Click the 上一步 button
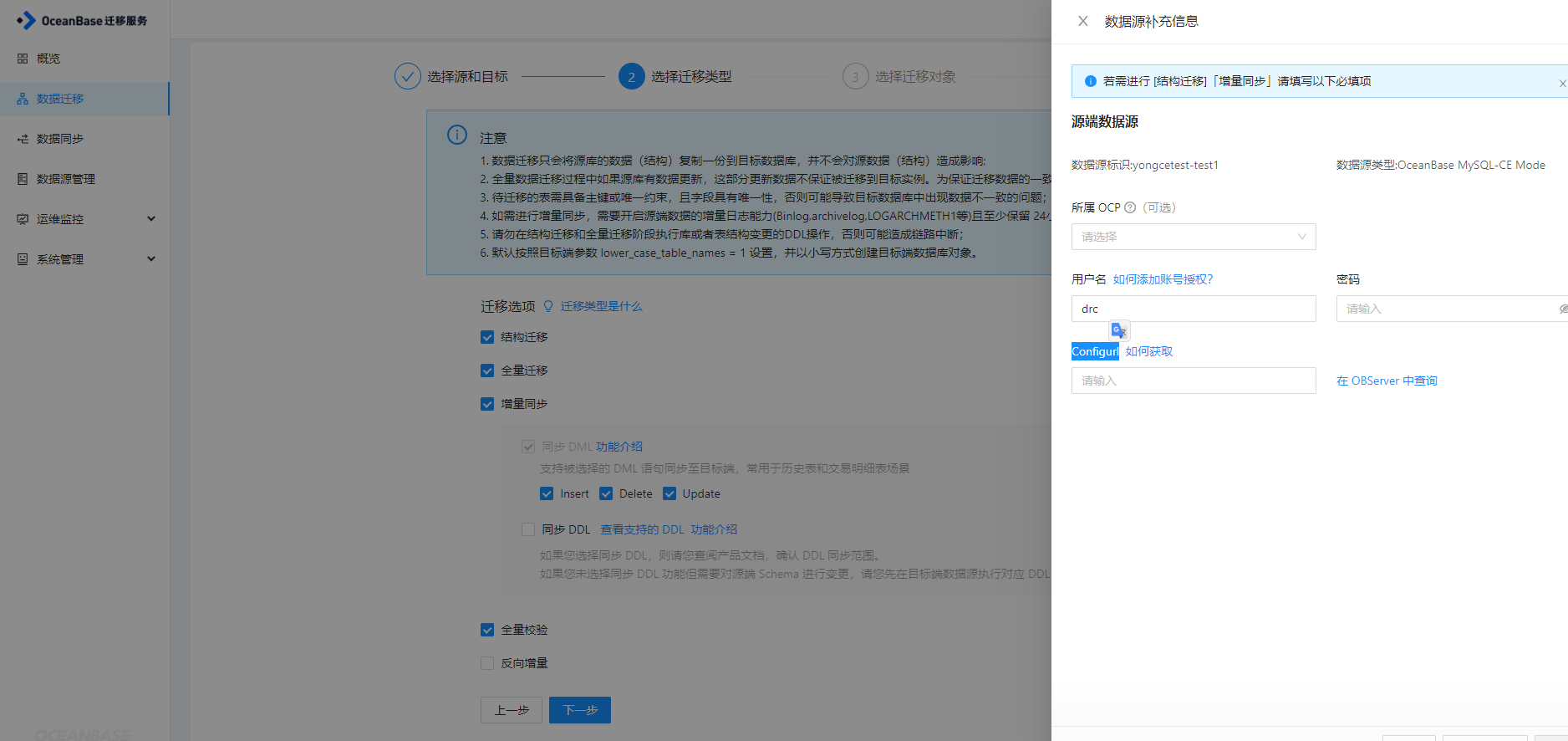The image size is (1568, 741). 512,710
